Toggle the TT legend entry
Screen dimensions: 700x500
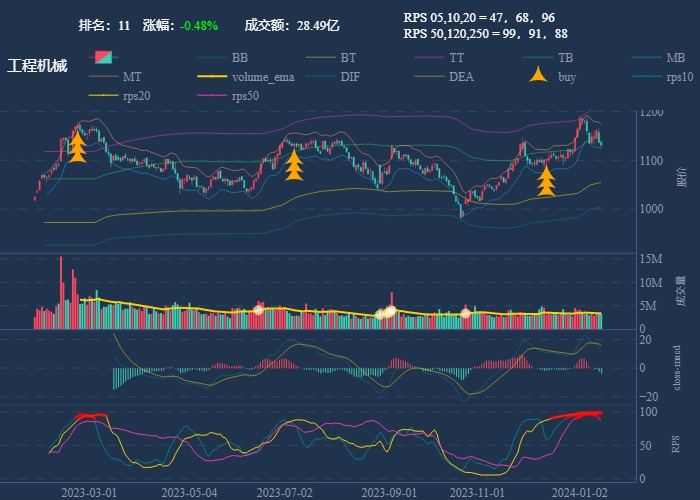coord(439,58)
